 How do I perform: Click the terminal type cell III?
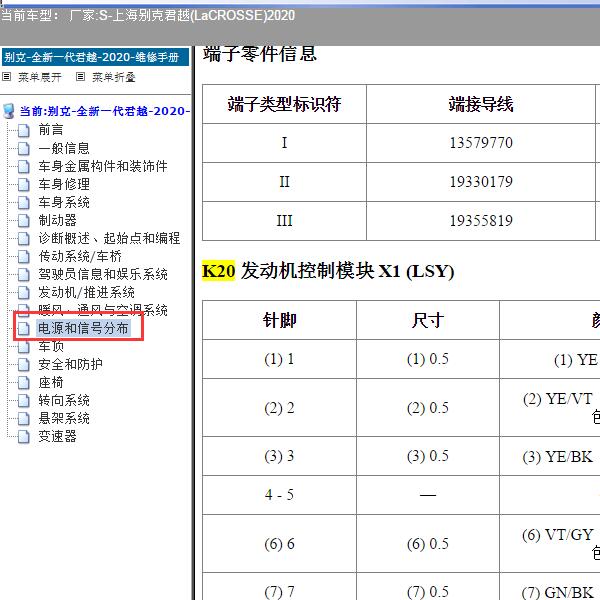pos(284,221)
